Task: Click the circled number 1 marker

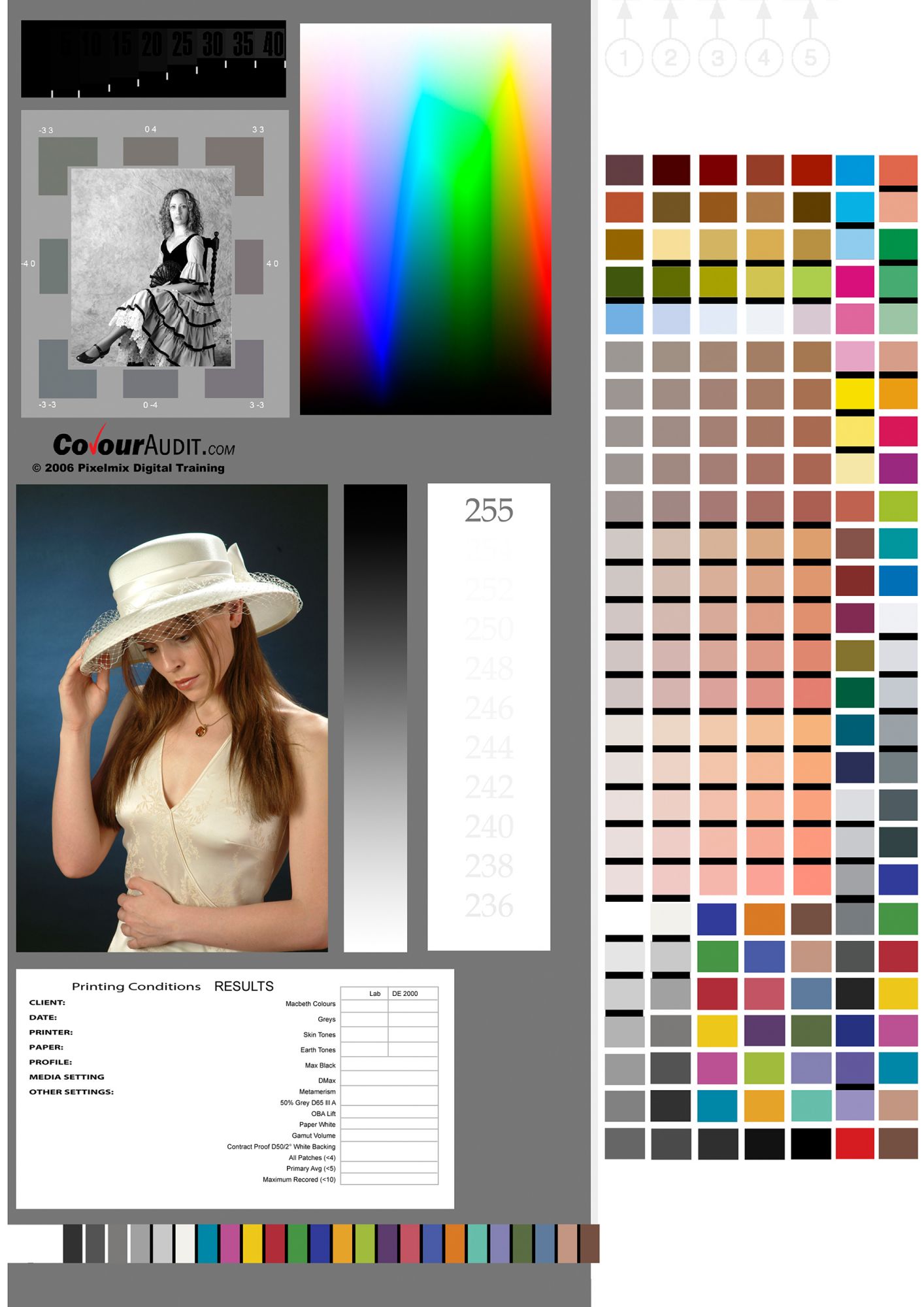Action: pyautogui.click(x=624, y=58)
